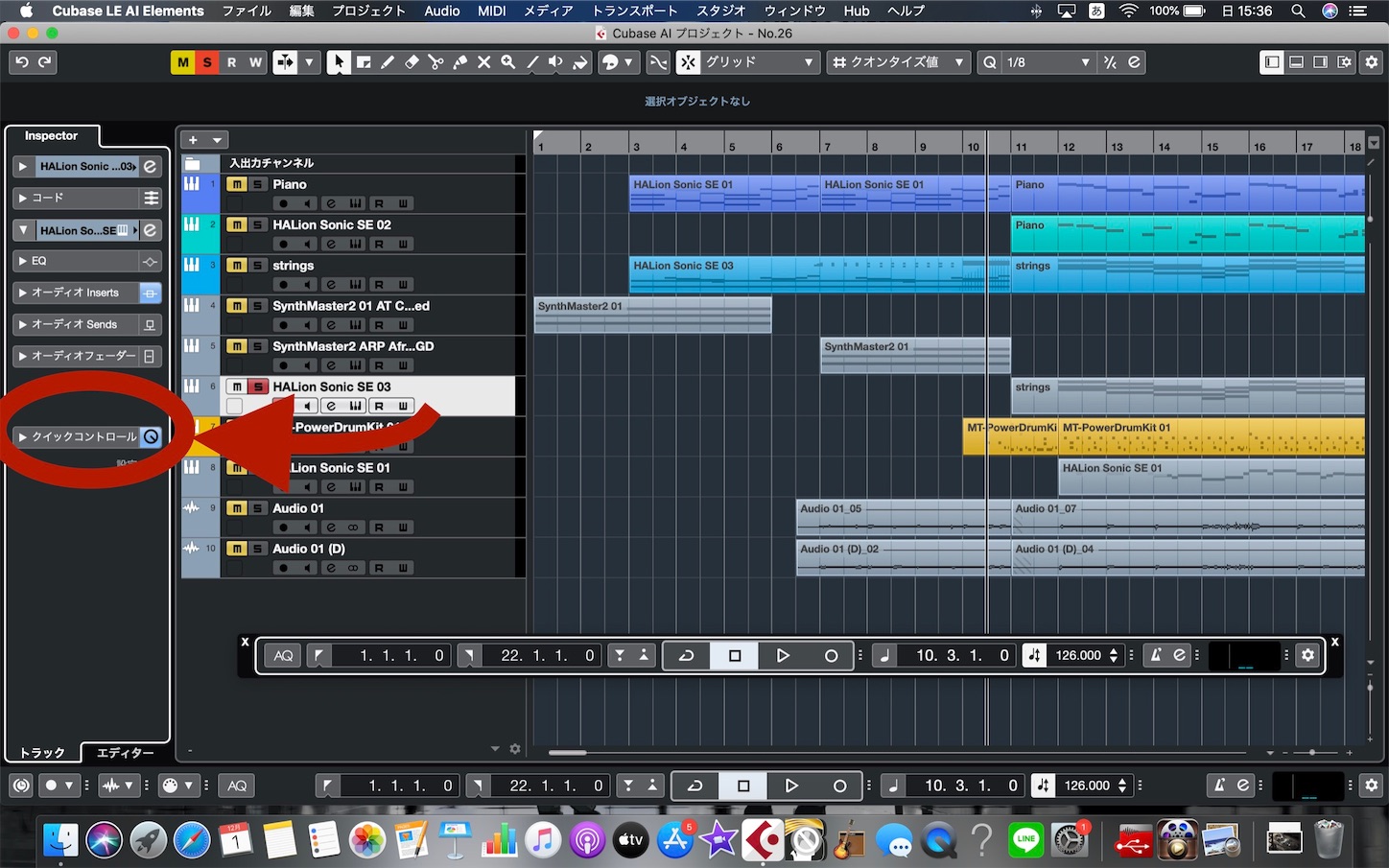Switch to the トラック tab

coord(42,753)
